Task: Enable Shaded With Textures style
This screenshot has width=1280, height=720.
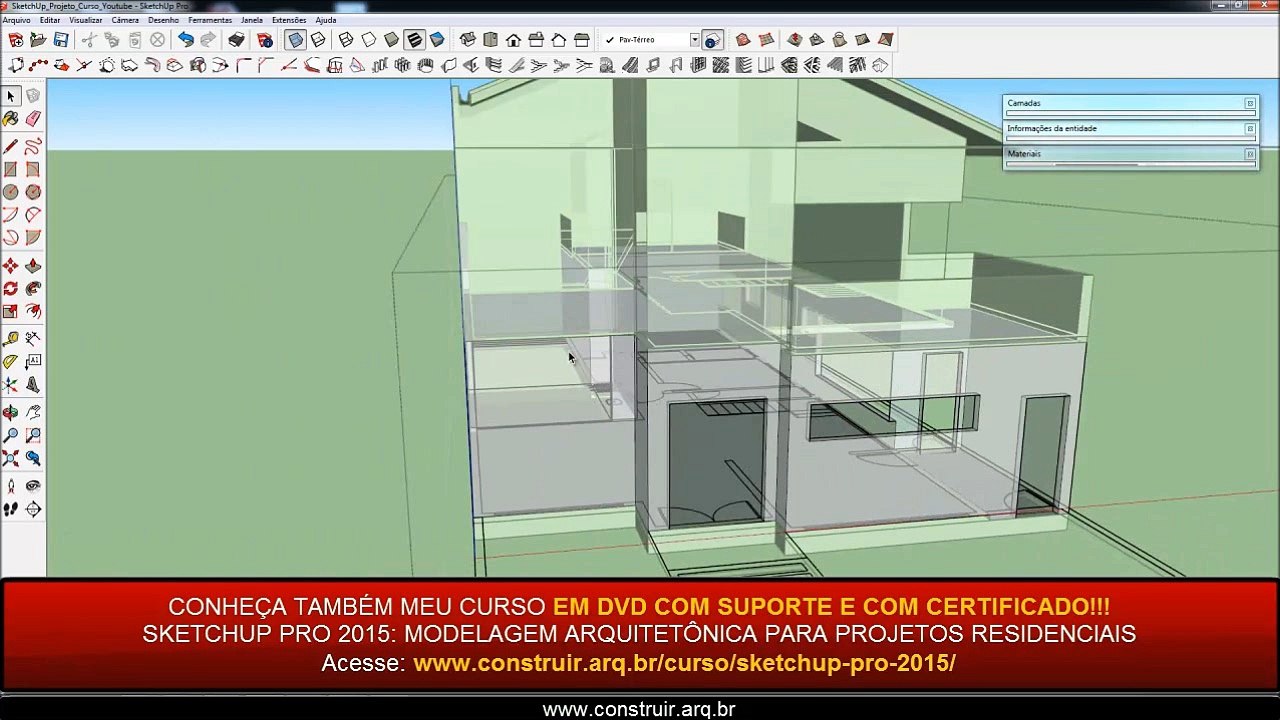Action: (414, 40)
